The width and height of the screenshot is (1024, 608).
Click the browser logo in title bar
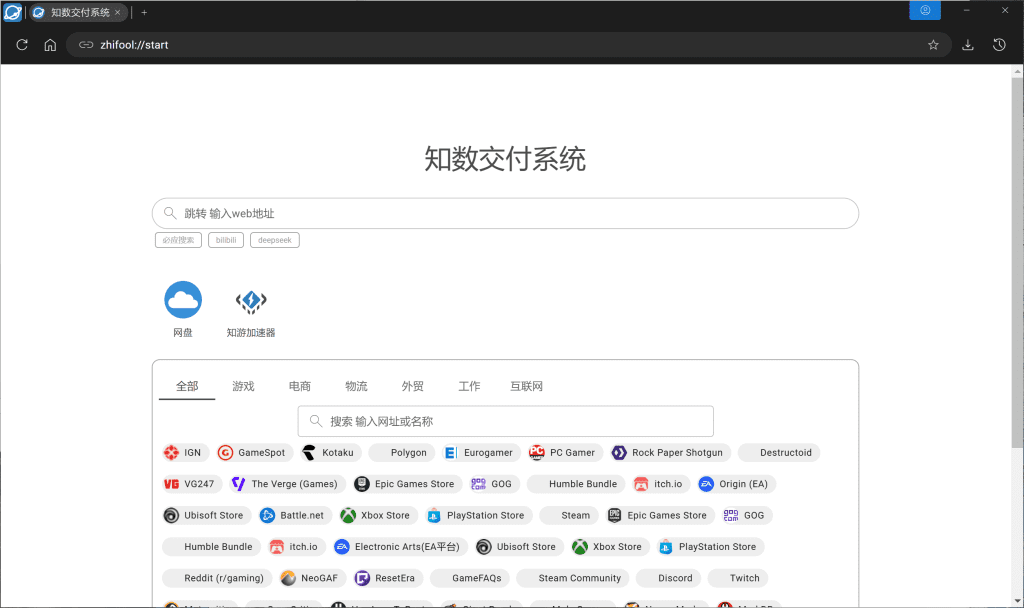pyautogui.click(x=12, y=12)
